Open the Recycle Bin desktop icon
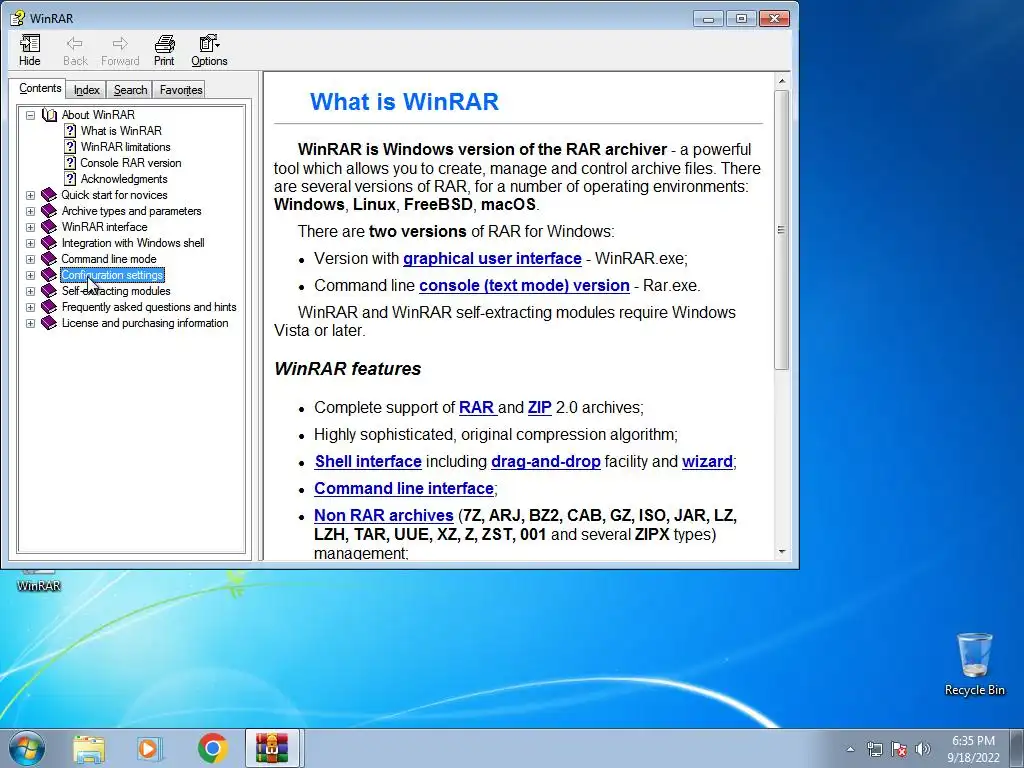Viewport: 1024px width, 768px height. (974, 664)
